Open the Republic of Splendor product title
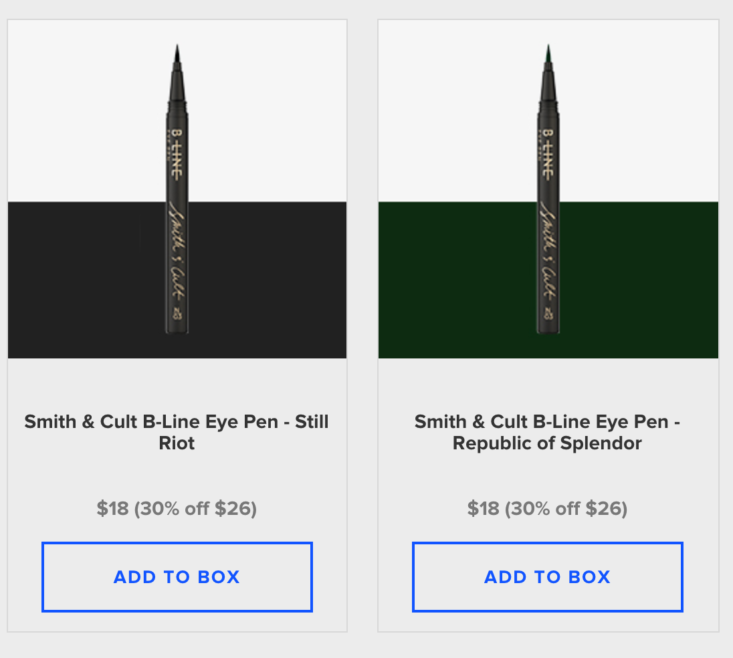 click(x=547, y=432)
